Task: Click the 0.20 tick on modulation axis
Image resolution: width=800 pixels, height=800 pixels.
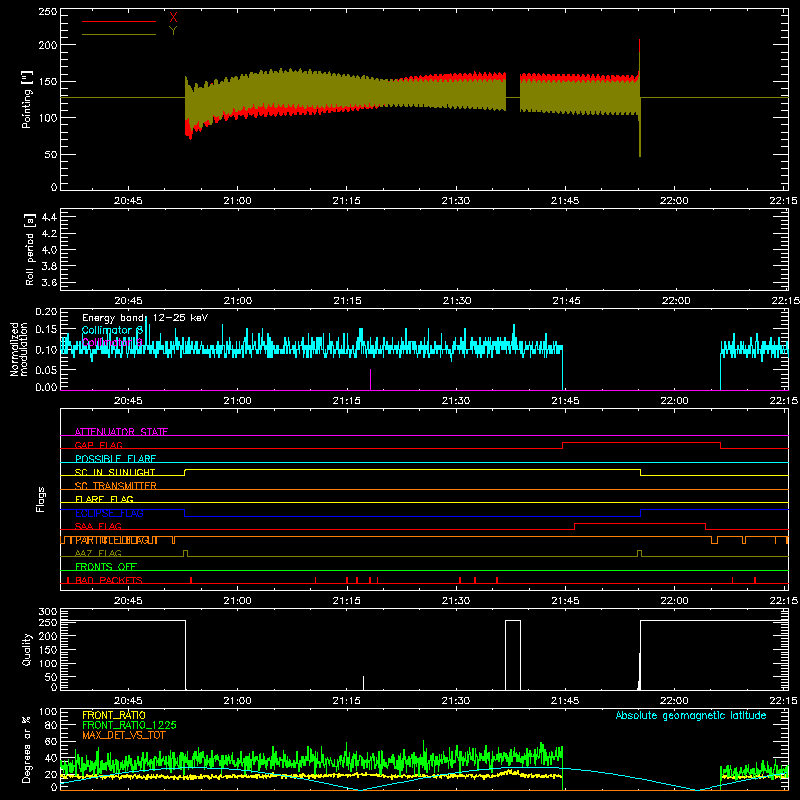Action: tap(46, 312)
